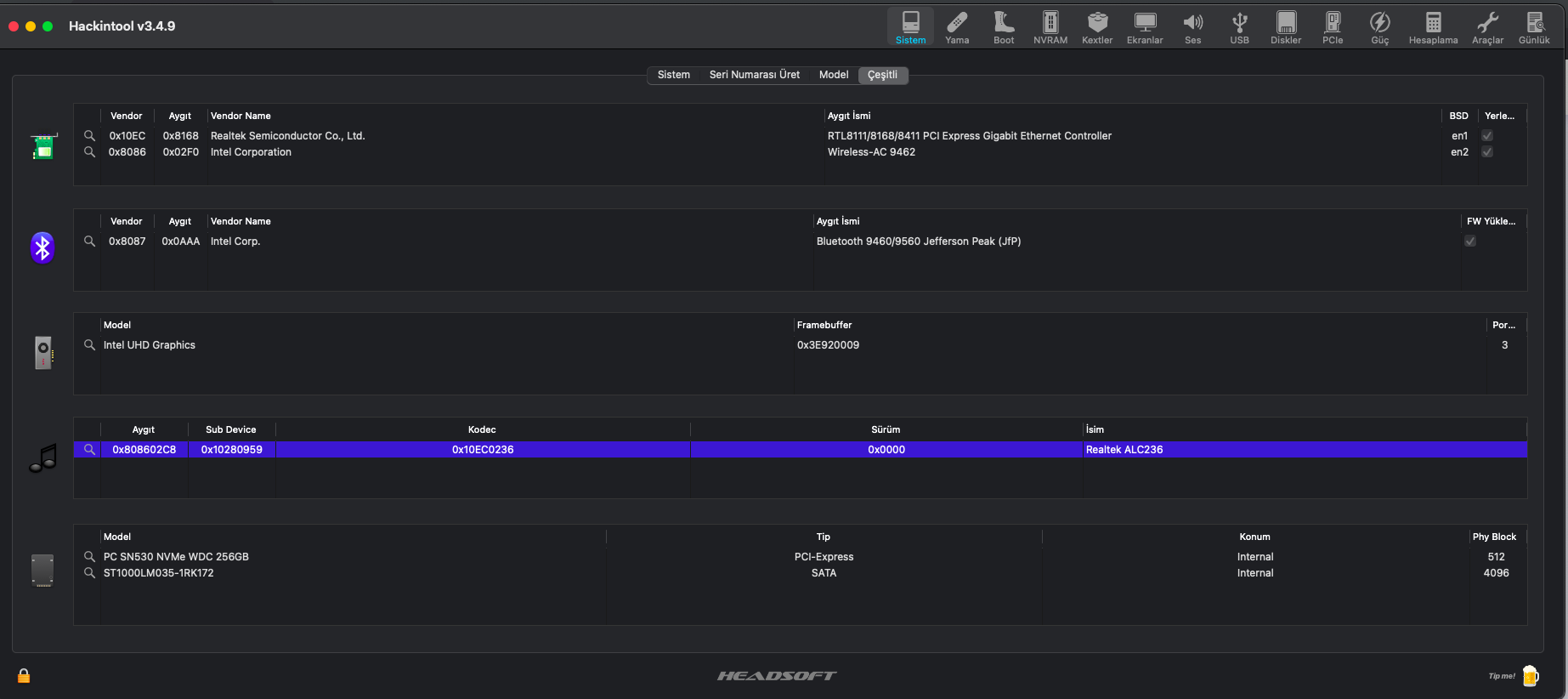Click the magnifier beside Intel UHD Graphics
This screenshot has height=699, width=1568.
pyautogui.click(x=89, y=345)
